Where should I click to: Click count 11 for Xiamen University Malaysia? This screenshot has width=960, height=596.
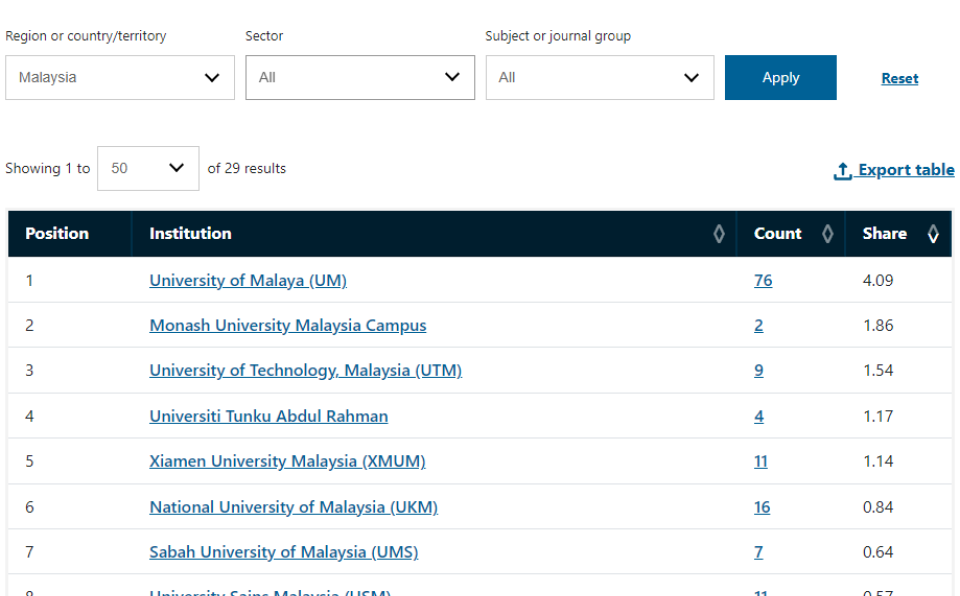point(761,461)
